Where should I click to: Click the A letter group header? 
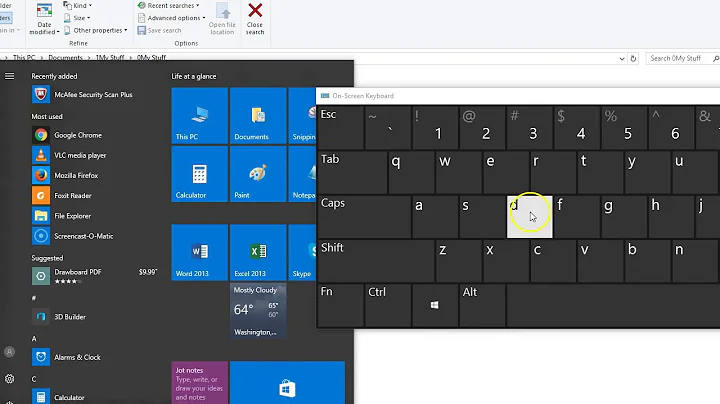(34, 339)
